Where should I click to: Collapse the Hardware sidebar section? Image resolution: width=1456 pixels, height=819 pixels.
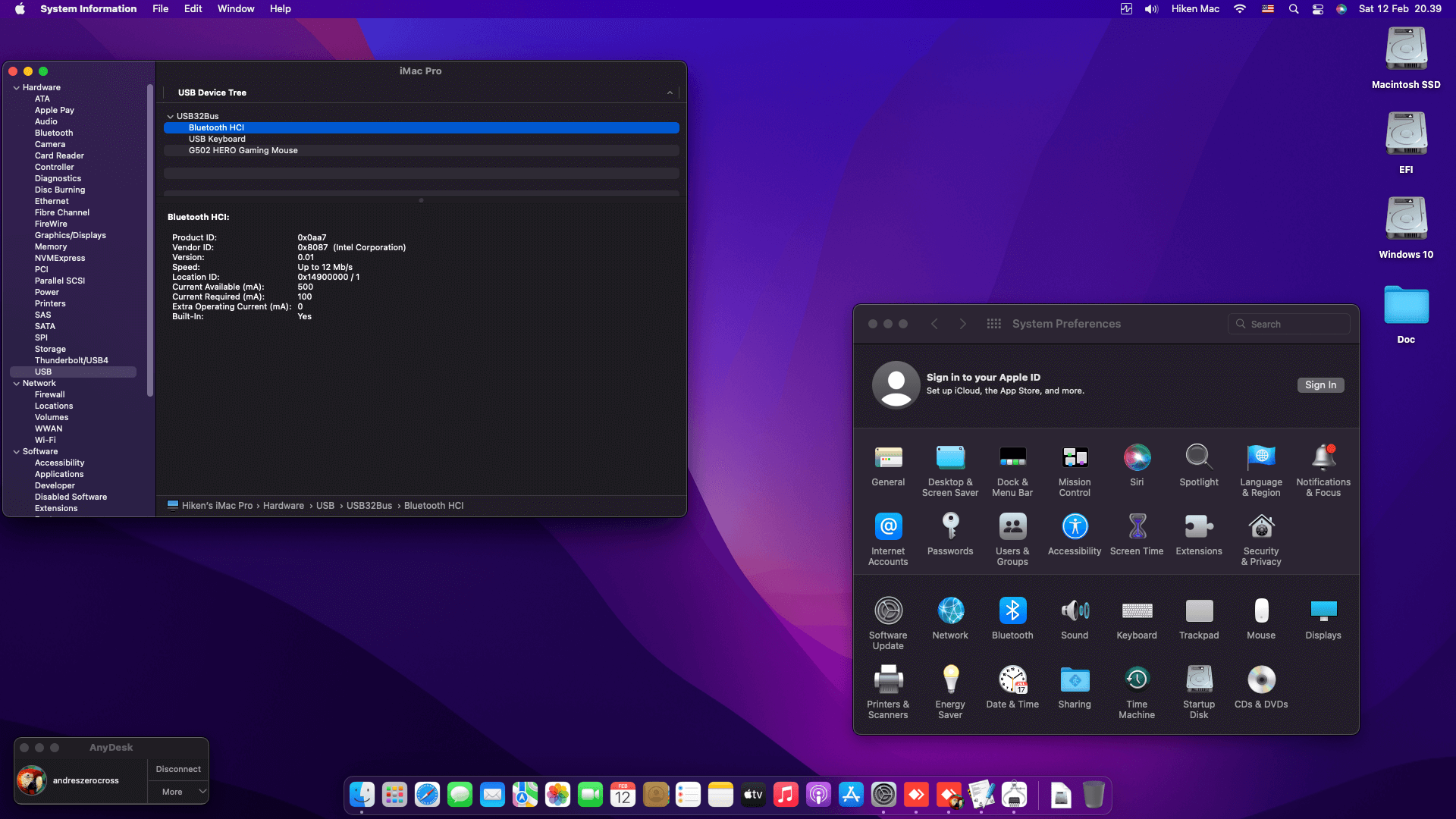16,88
